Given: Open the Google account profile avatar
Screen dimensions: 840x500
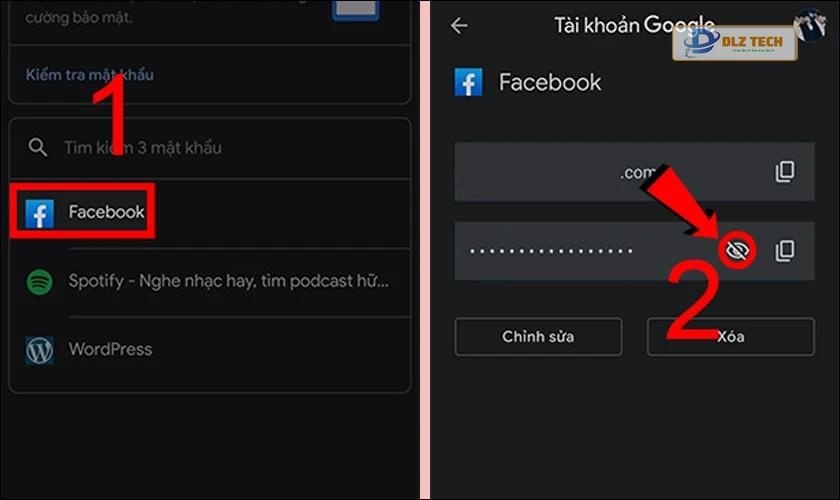Looking at the screenshot, I should pyautogui.click(x=811, y=24).
